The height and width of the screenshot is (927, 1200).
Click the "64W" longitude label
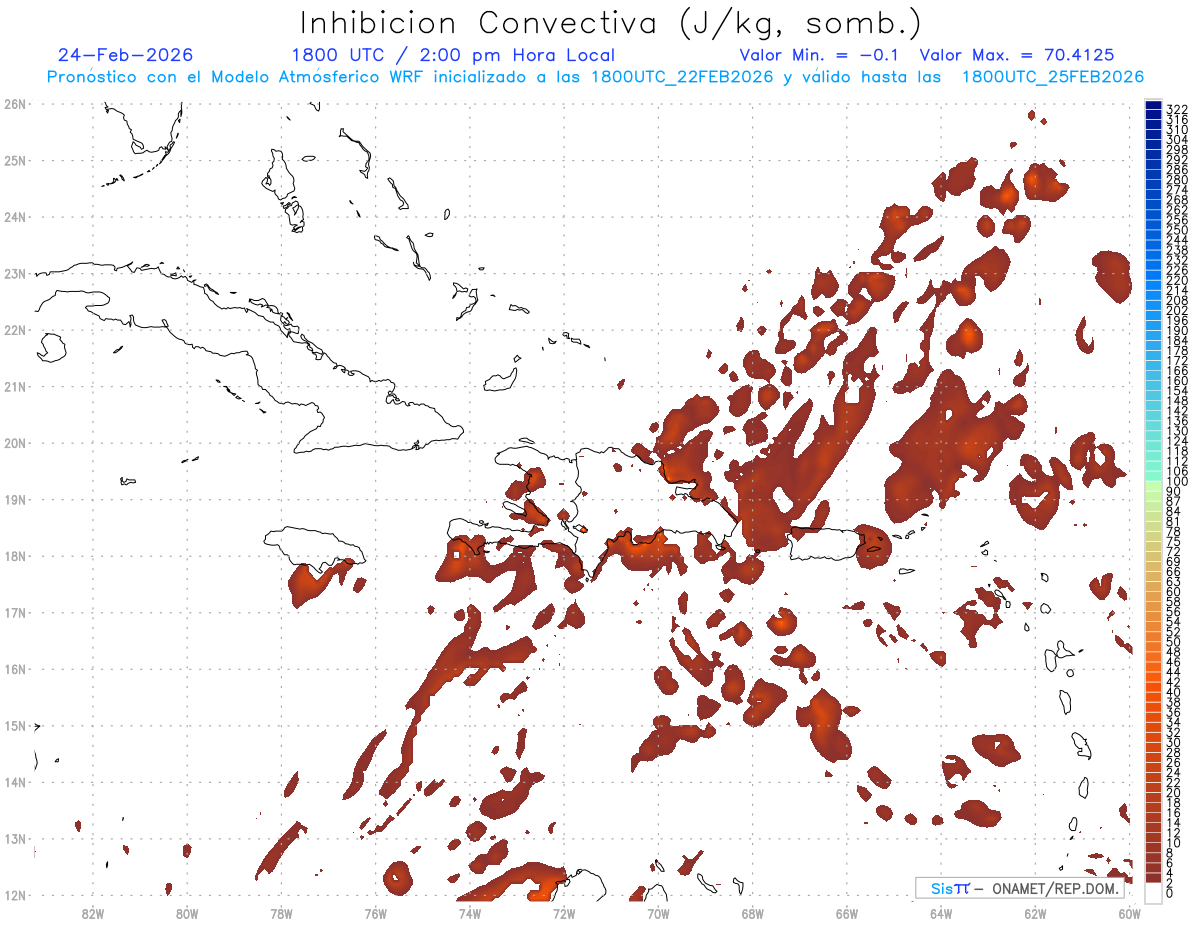941,912
